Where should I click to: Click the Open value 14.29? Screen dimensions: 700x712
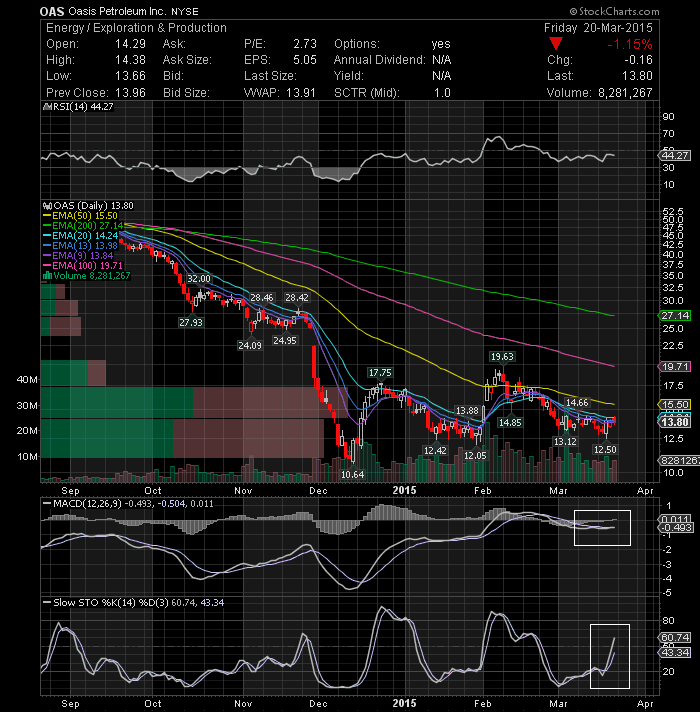[130, 44]
